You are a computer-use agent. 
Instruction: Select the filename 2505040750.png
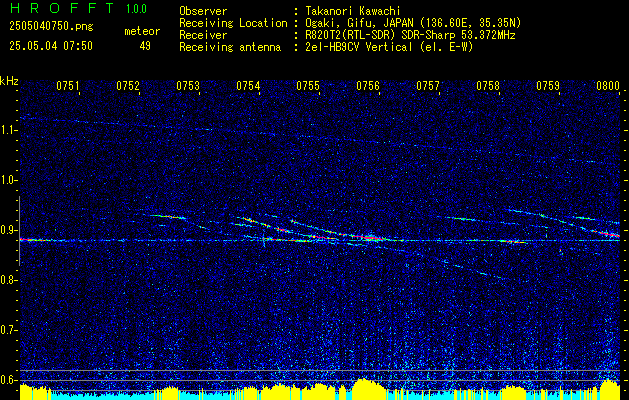[51, 27]
